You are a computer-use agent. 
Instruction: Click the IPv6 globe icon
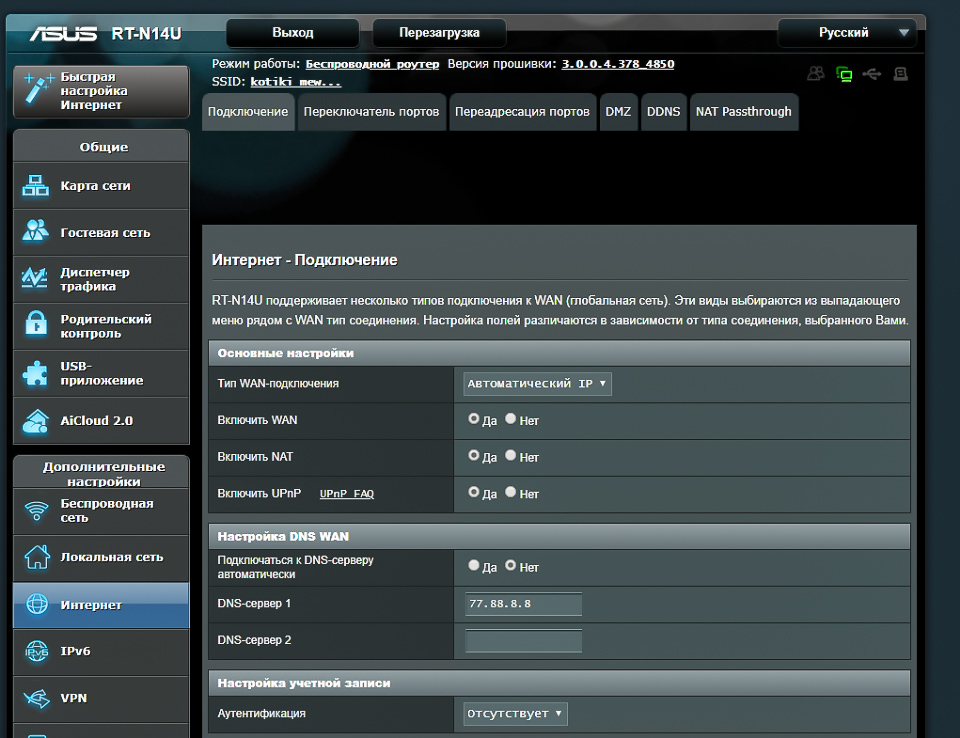click(x=37, y=652)
